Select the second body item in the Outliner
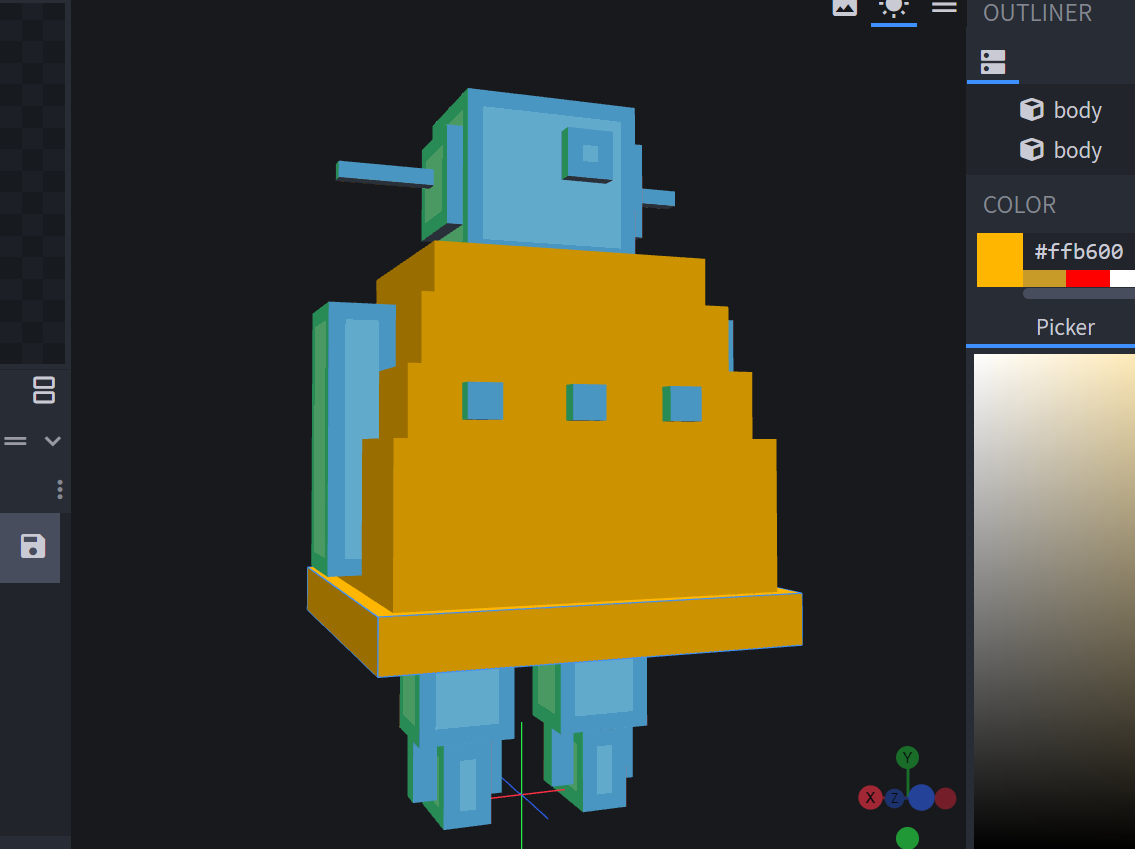 coord(1078,149)
